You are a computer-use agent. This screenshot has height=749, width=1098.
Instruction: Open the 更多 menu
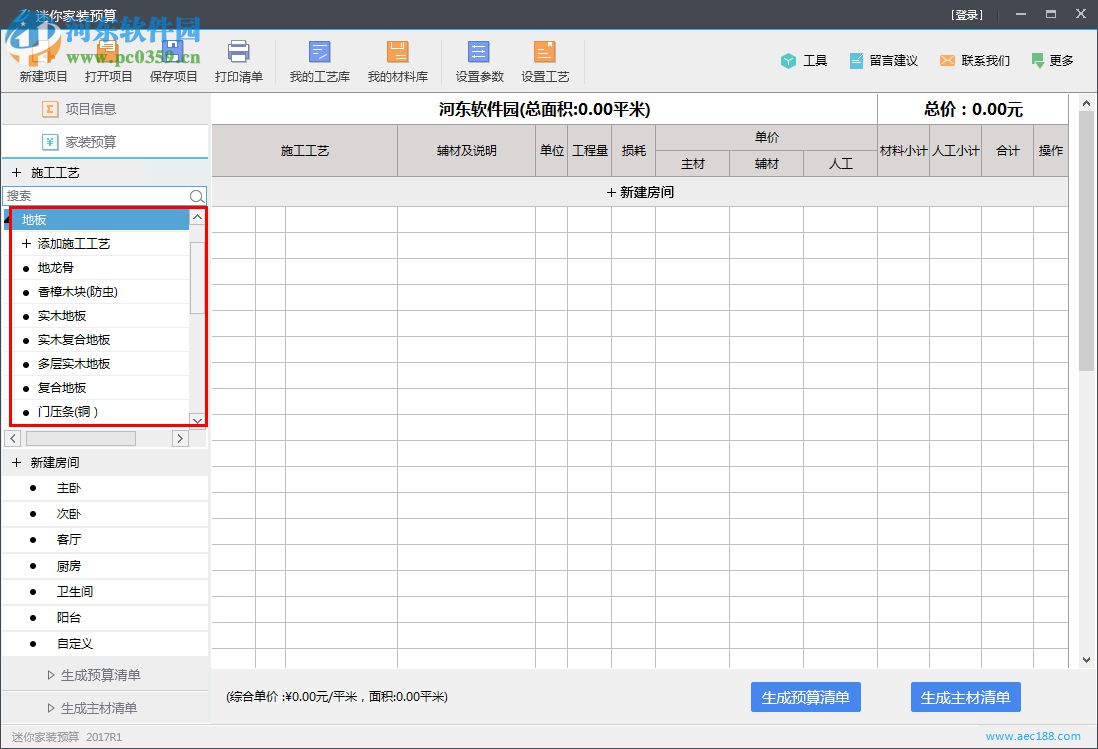point(1052,60)
